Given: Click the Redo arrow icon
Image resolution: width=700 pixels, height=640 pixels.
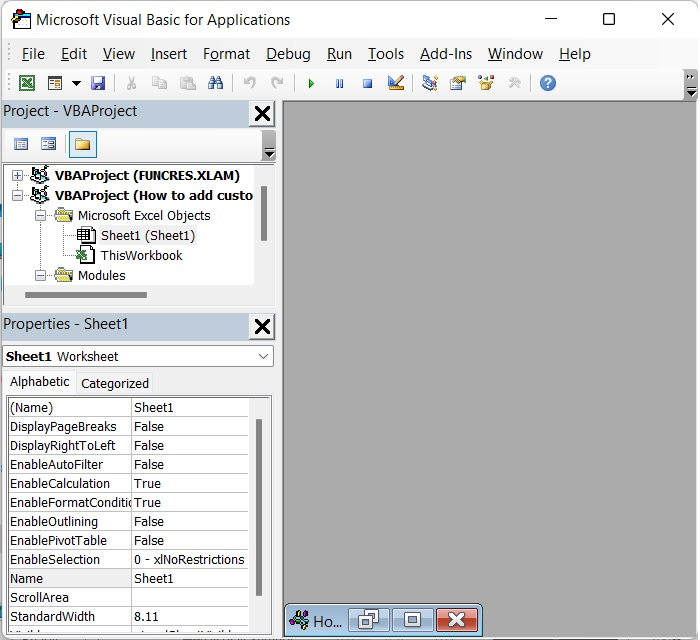Looking at the screenshot, I should 277,83.
